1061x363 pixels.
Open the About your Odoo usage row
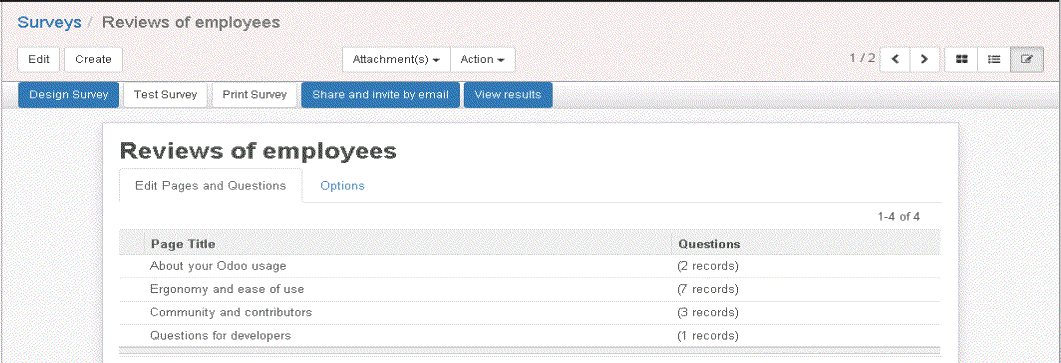click(x=530, y=266)
